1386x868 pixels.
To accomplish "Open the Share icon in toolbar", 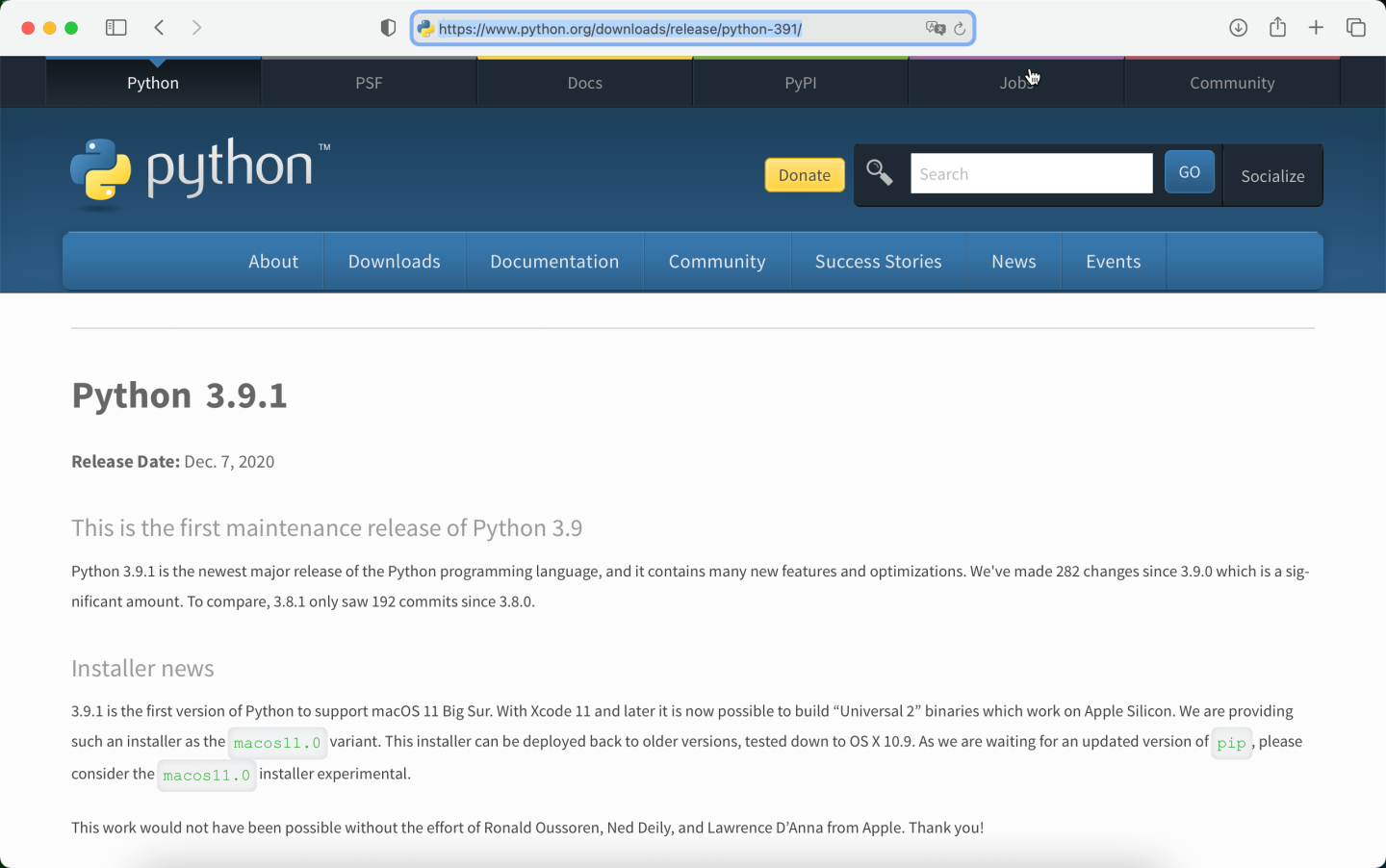I will [1277, 27].
